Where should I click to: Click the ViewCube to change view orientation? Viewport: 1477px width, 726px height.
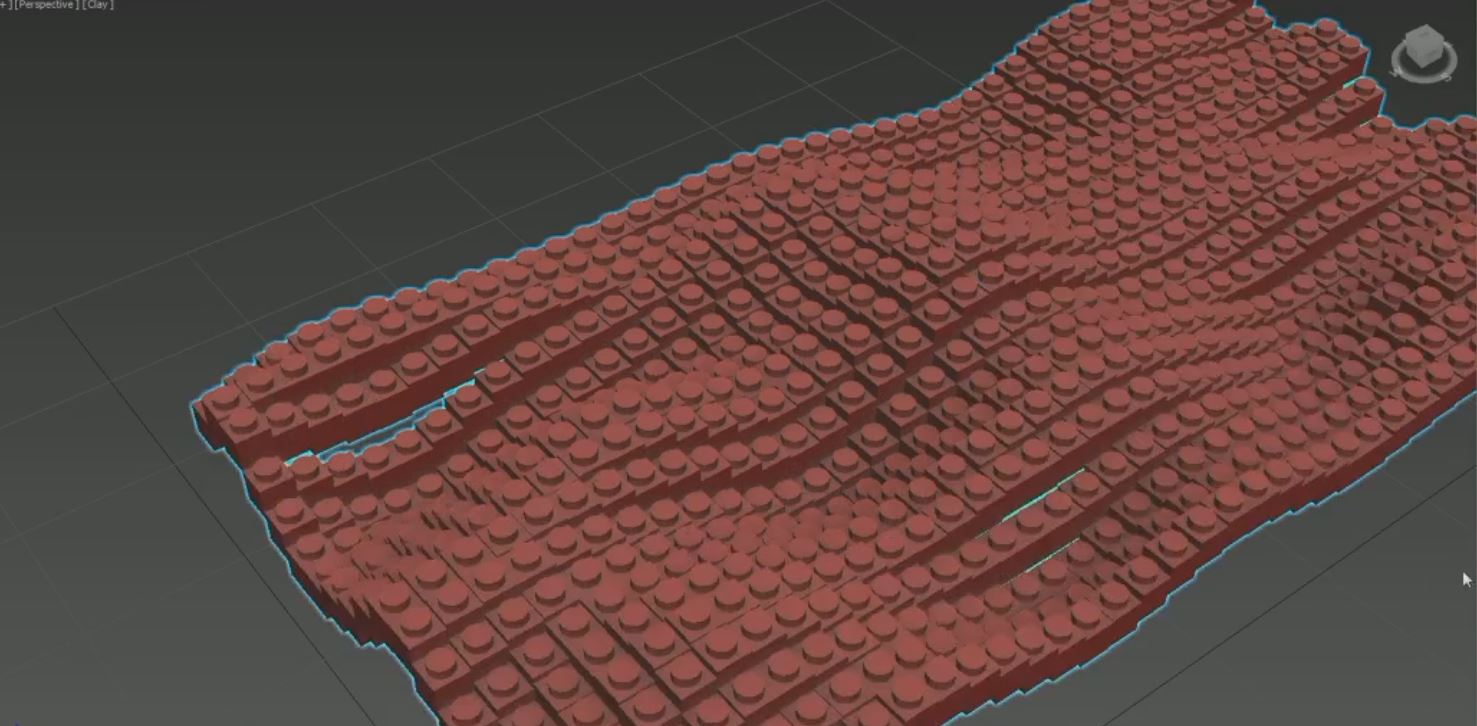pyautogui.click(x=1424, y=46)
